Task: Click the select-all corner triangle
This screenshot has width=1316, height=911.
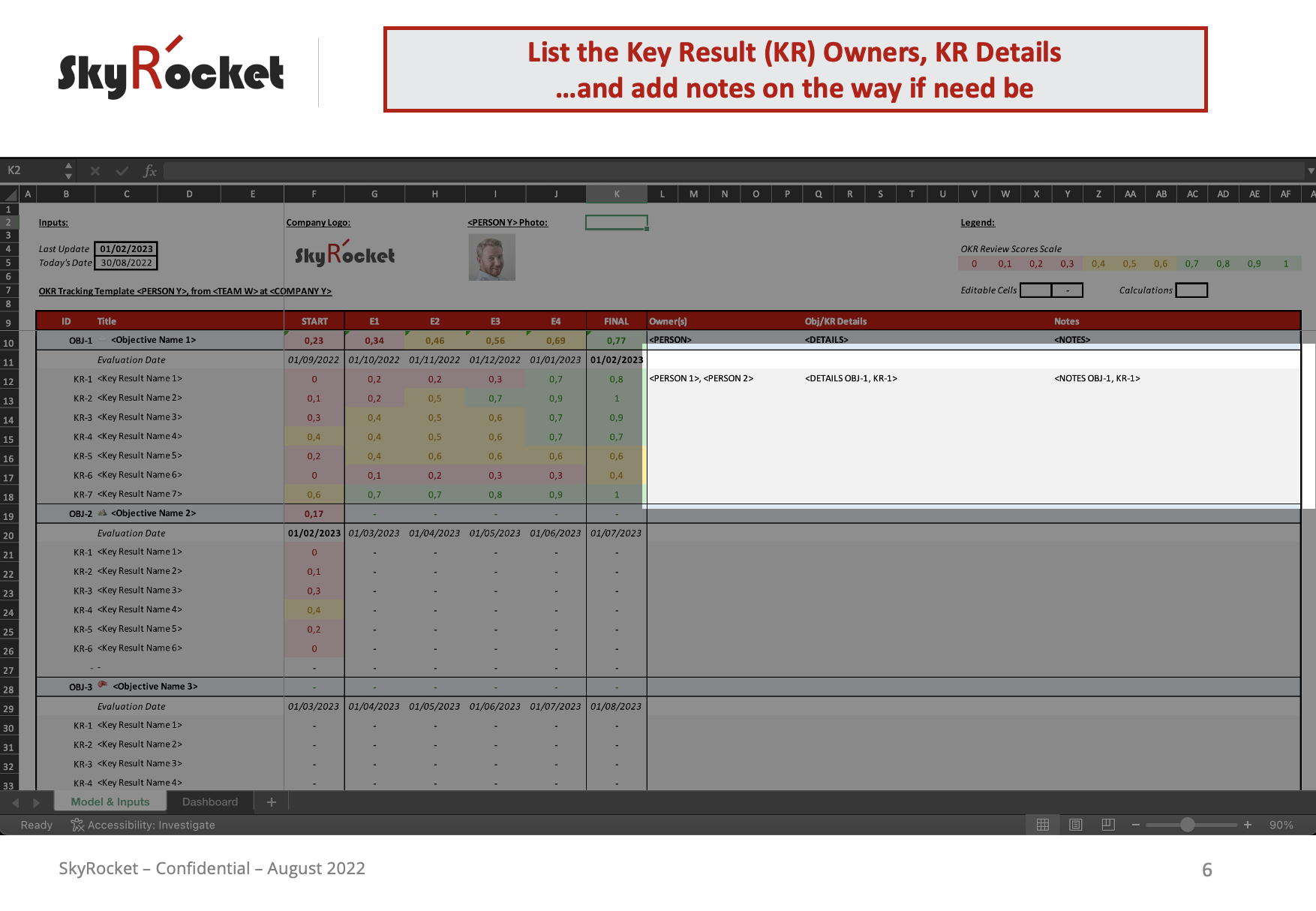Action: click(x=10, y=194)
